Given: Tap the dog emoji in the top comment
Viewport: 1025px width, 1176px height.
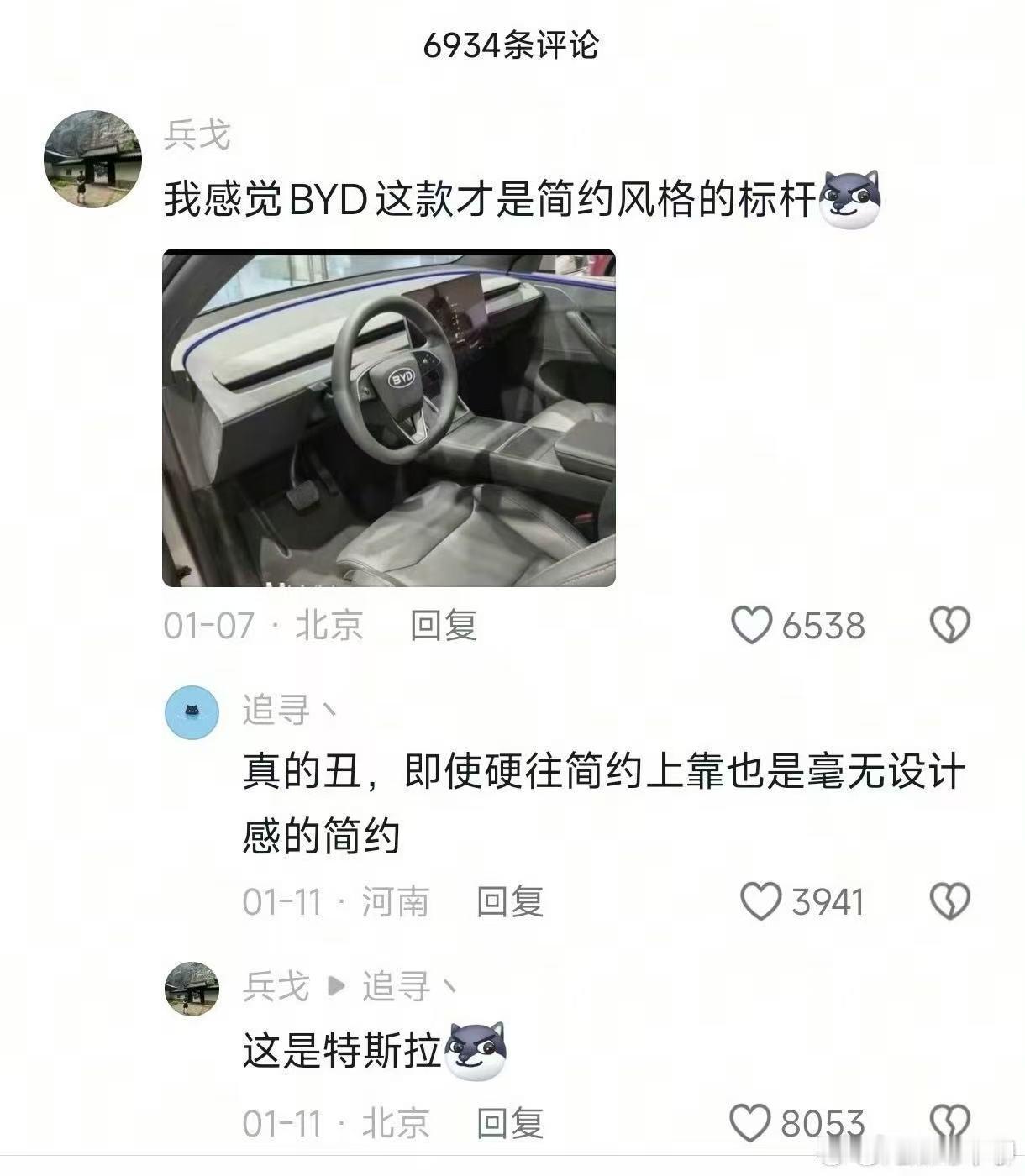Looking at the screenshot, I should click(849, 200).
